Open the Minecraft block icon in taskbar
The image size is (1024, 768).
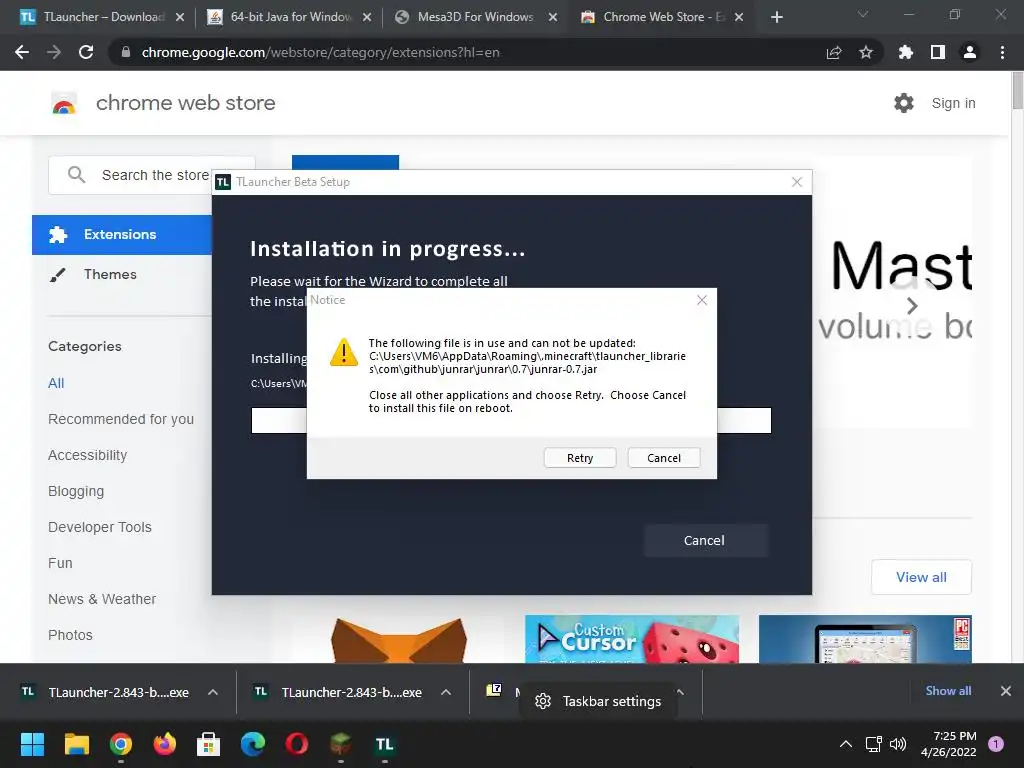point(340,744)
